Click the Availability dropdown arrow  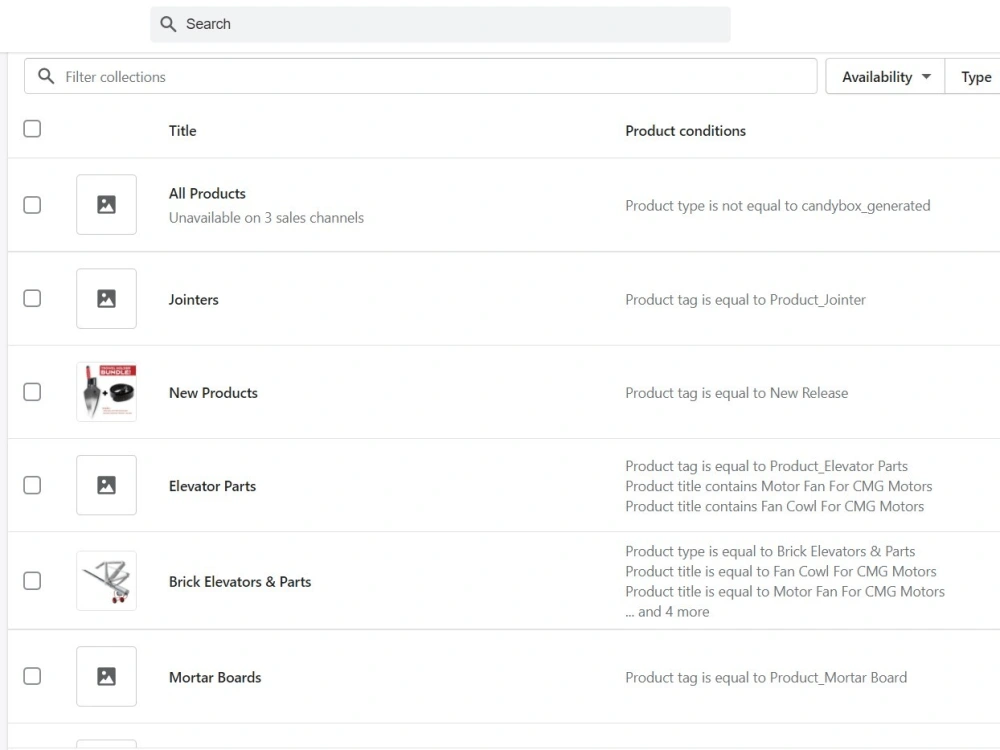click(x=927, y=77)
